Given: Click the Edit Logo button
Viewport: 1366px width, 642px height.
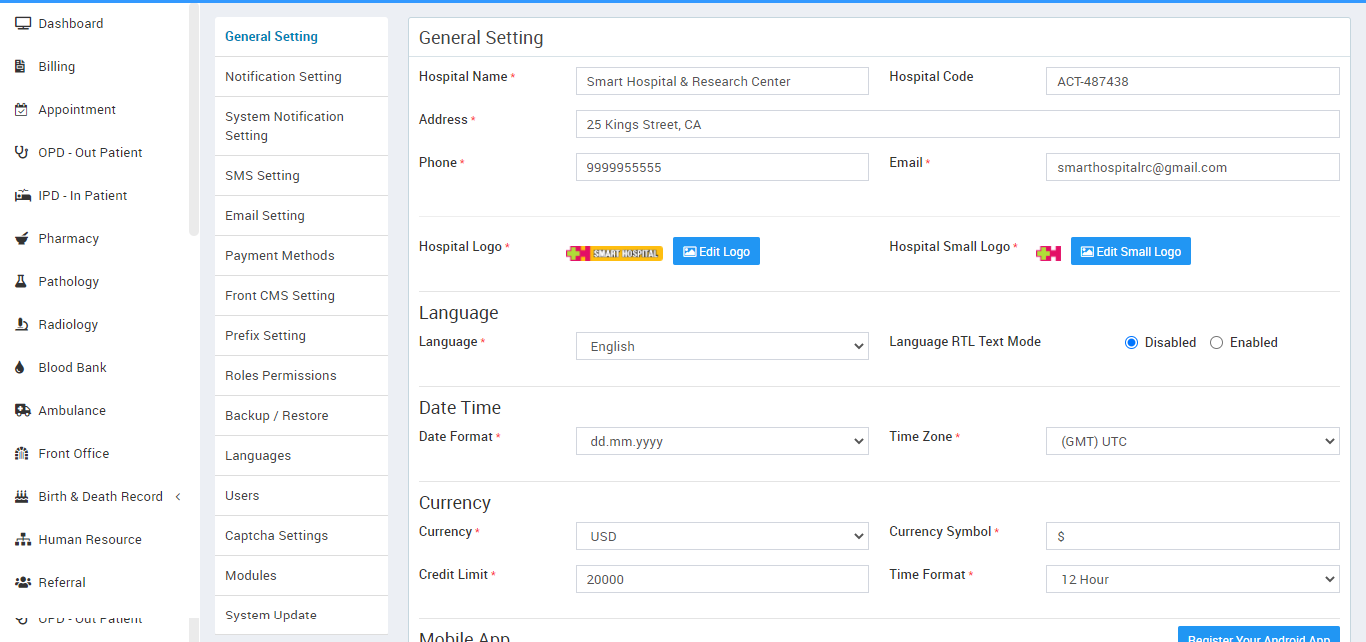Looking at the screenshot, I should coord(716,252).
